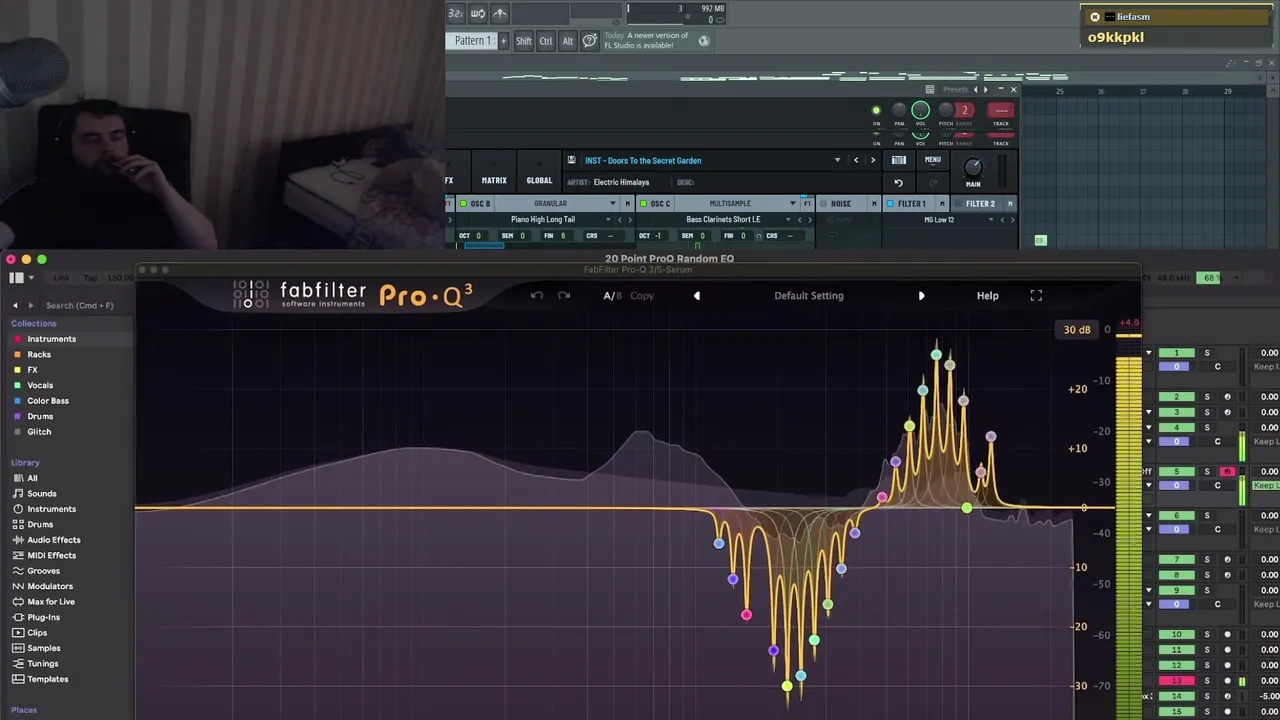Toggle Serum NOISE enable switch
This screenshot has width=1280, height=720.
coord(823,204)
